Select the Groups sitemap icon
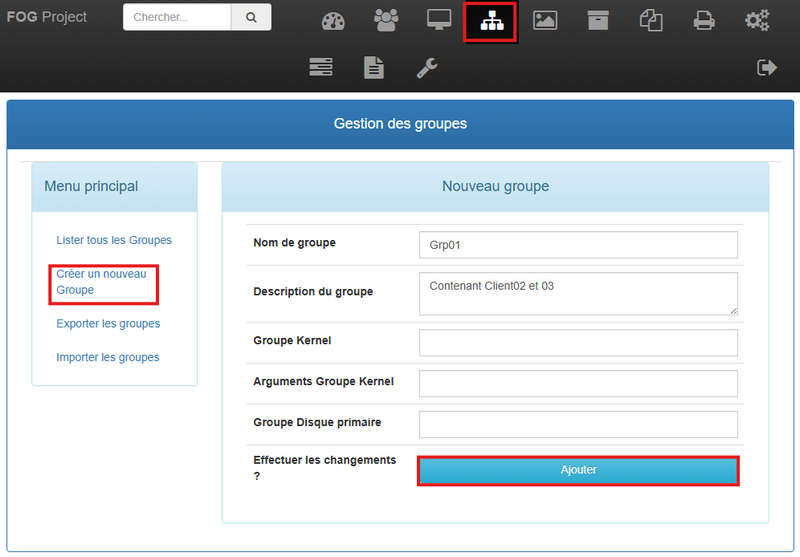This screenshot has height=557, width=800. point(491,21)
